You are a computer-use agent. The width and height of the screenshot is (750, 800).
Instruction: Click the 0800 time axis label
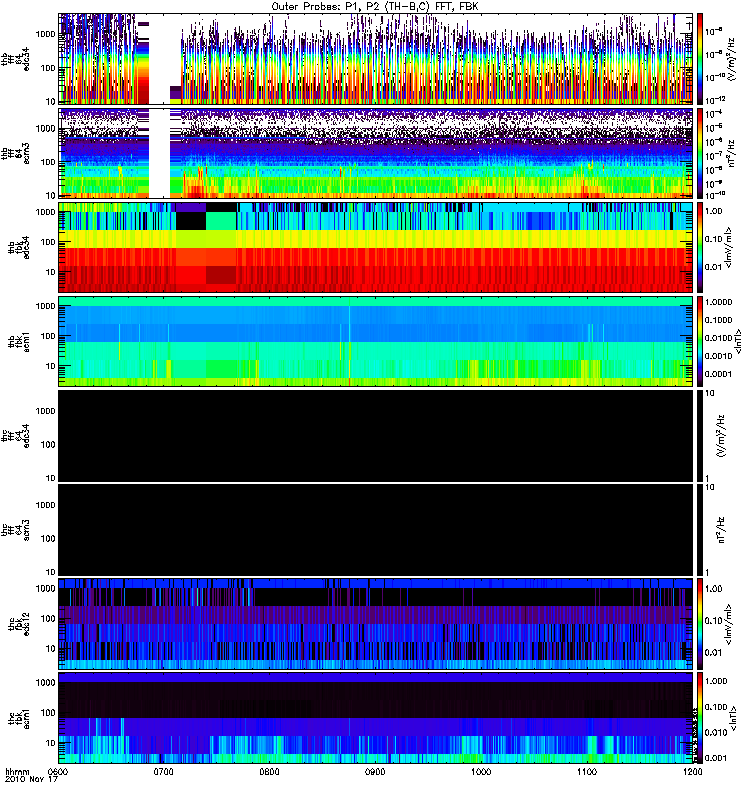click(x=269, y=771)
